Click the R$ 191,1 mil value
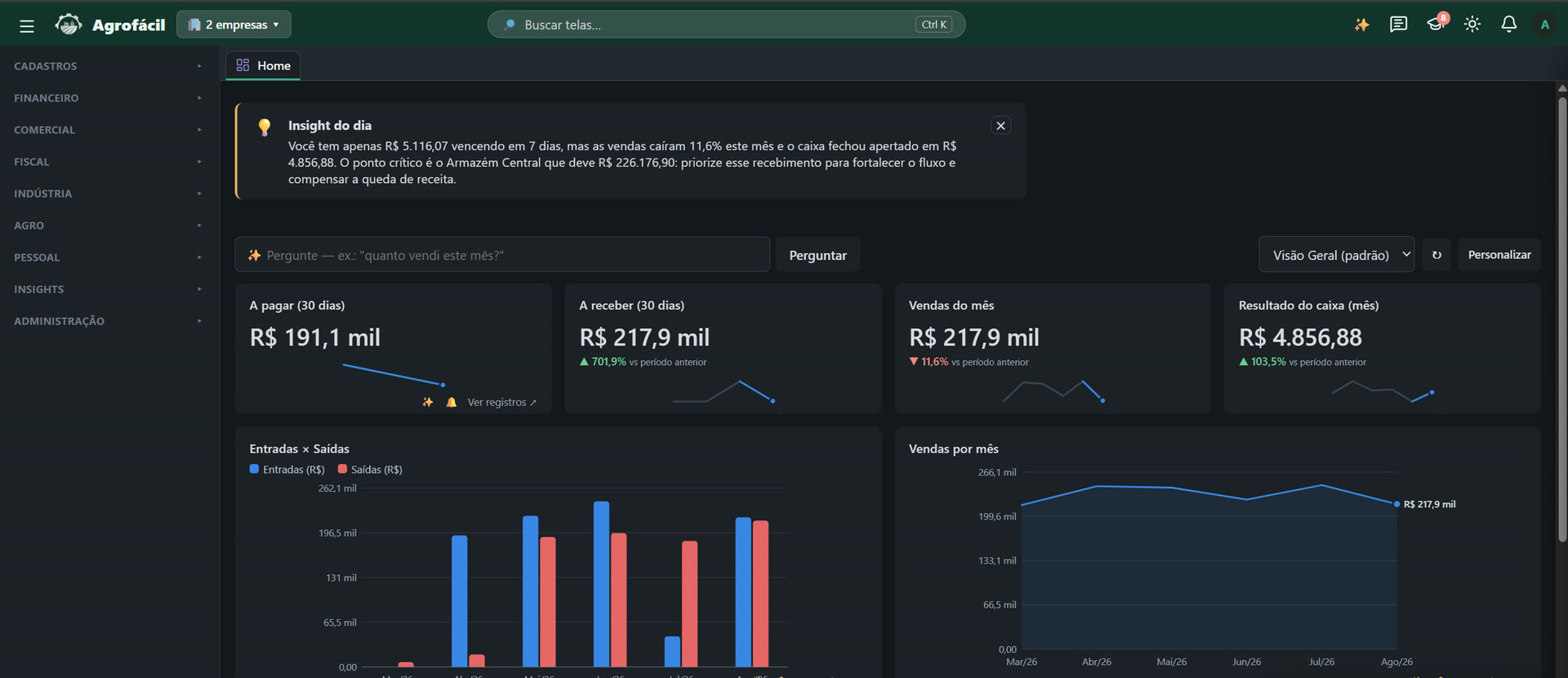Screen dimensions: 1568x678 (315, 337)
